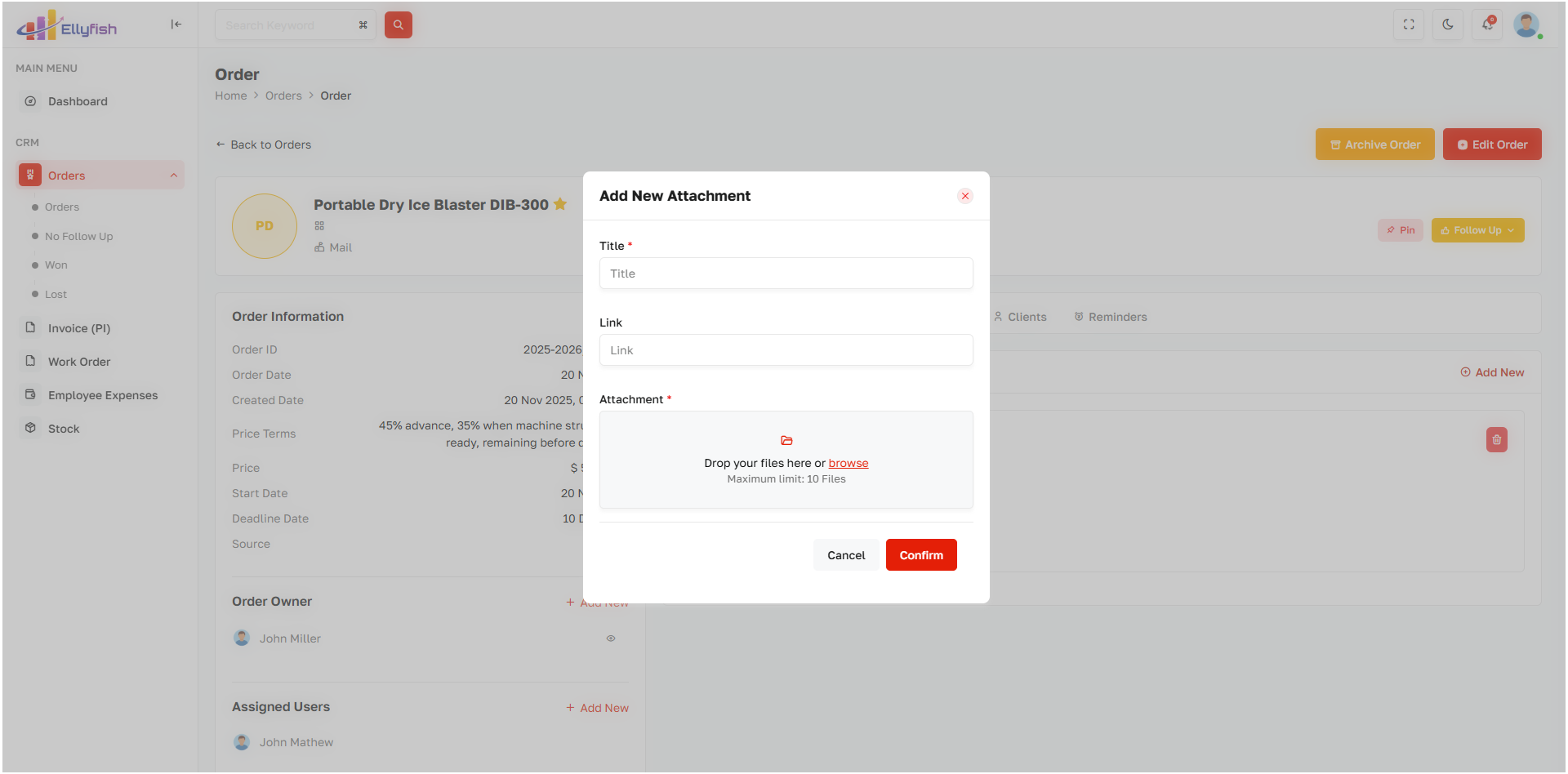1568x774 pixels.
Task: Open the notifications bell
Action: coord(1487,25)
